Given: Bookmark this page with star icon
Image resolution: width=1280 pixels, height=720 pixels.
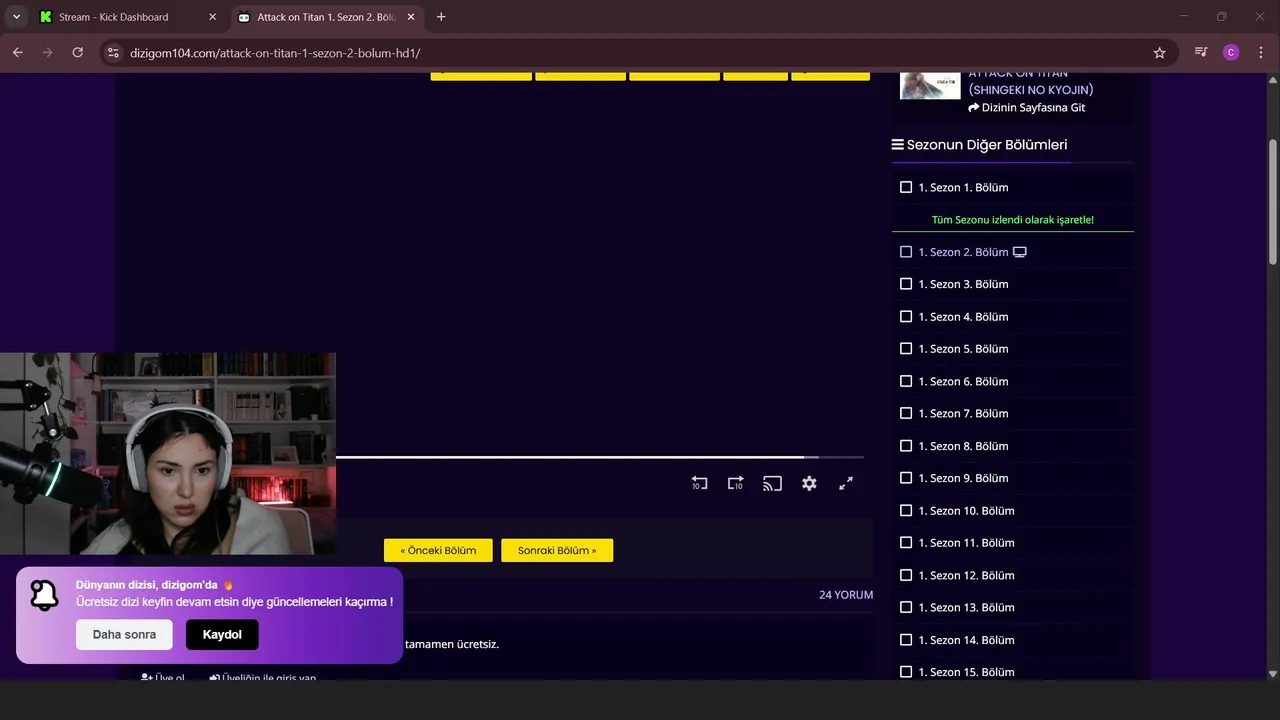Looking at the screenshot, I should [1159, 53].
